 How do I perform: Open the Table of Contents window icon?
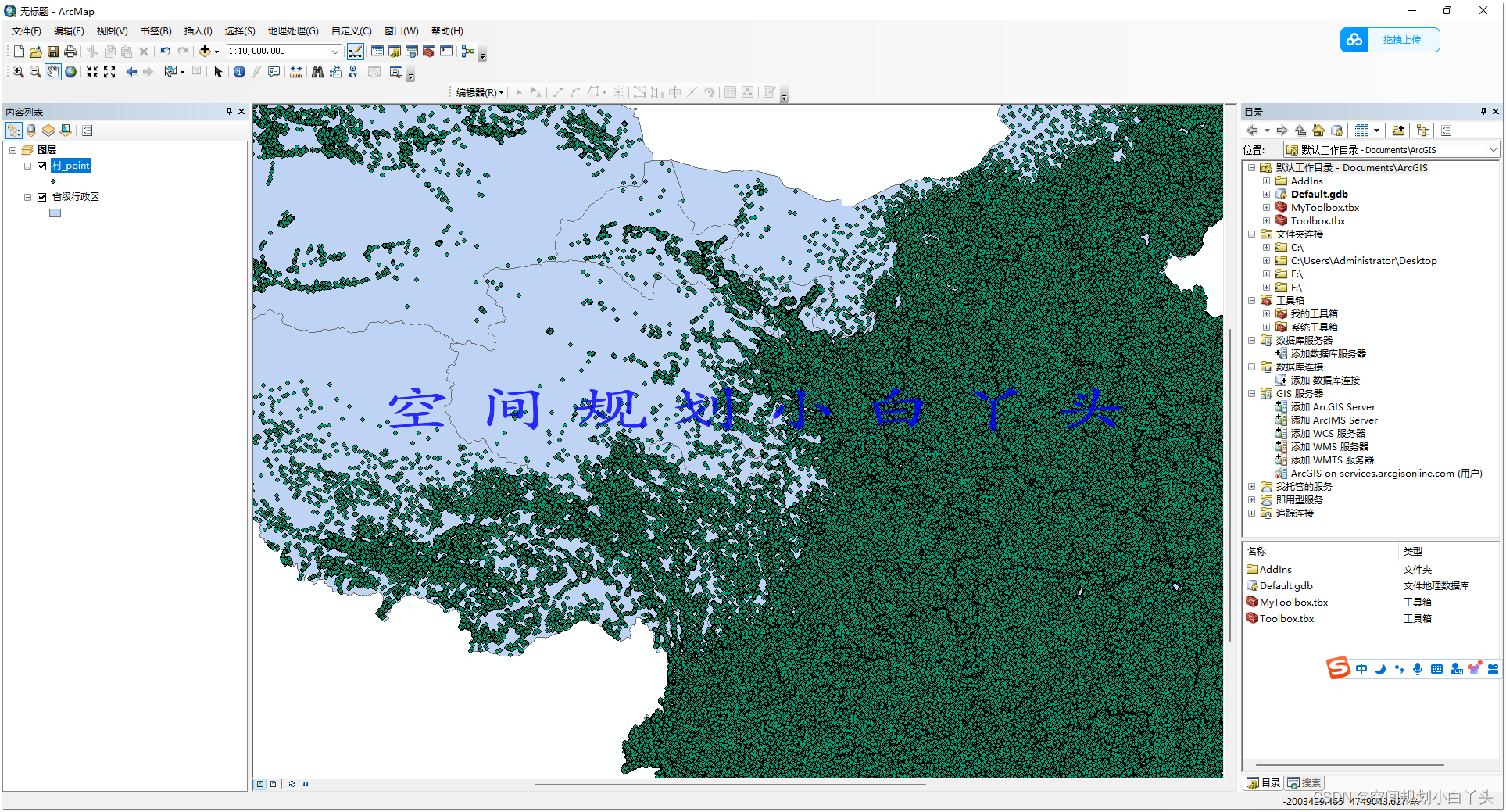(x=377, y=52)
